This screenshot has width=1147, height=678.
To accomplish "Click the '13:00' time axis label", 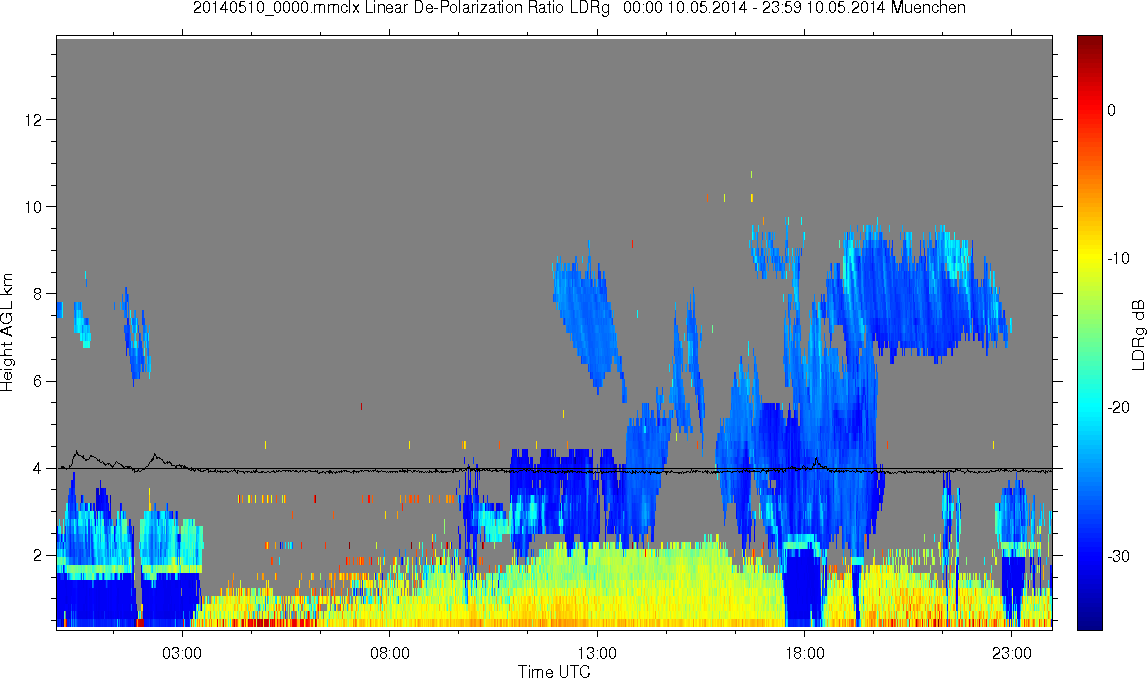I will click(x=597, y=652).
